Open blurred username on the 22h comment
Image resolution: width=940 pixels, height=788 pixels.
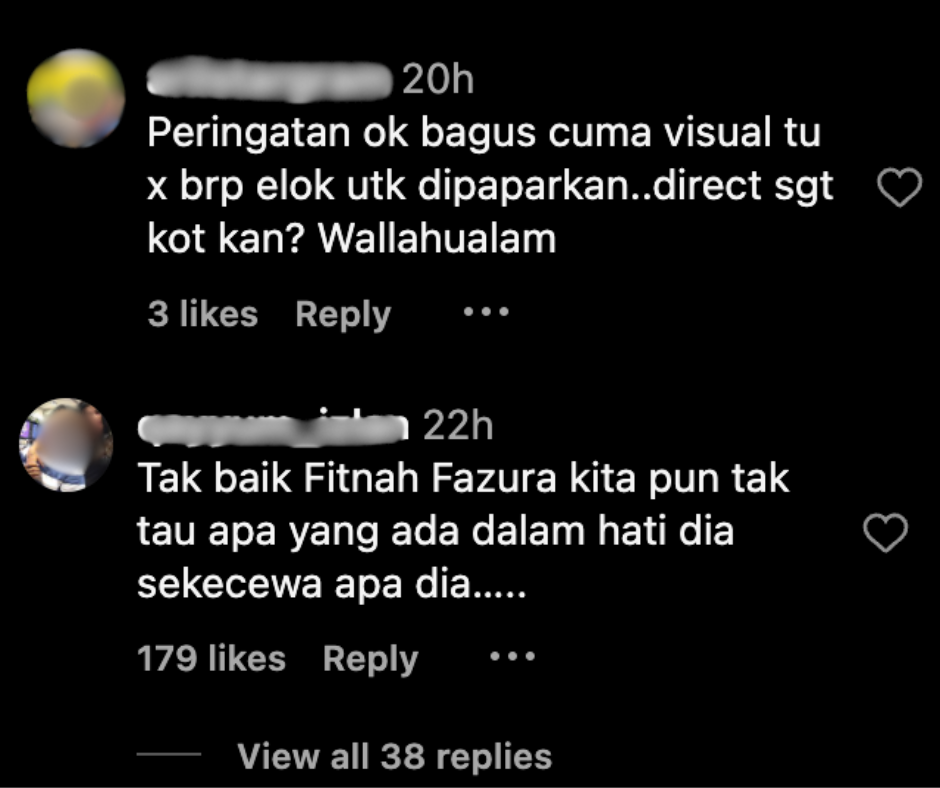pos(273,428)
